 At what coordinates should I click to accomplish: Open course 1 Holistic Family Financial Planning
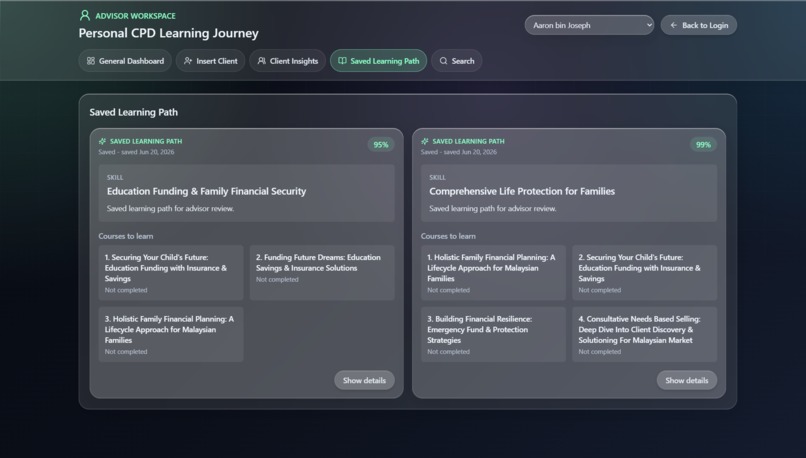point(493,272)
